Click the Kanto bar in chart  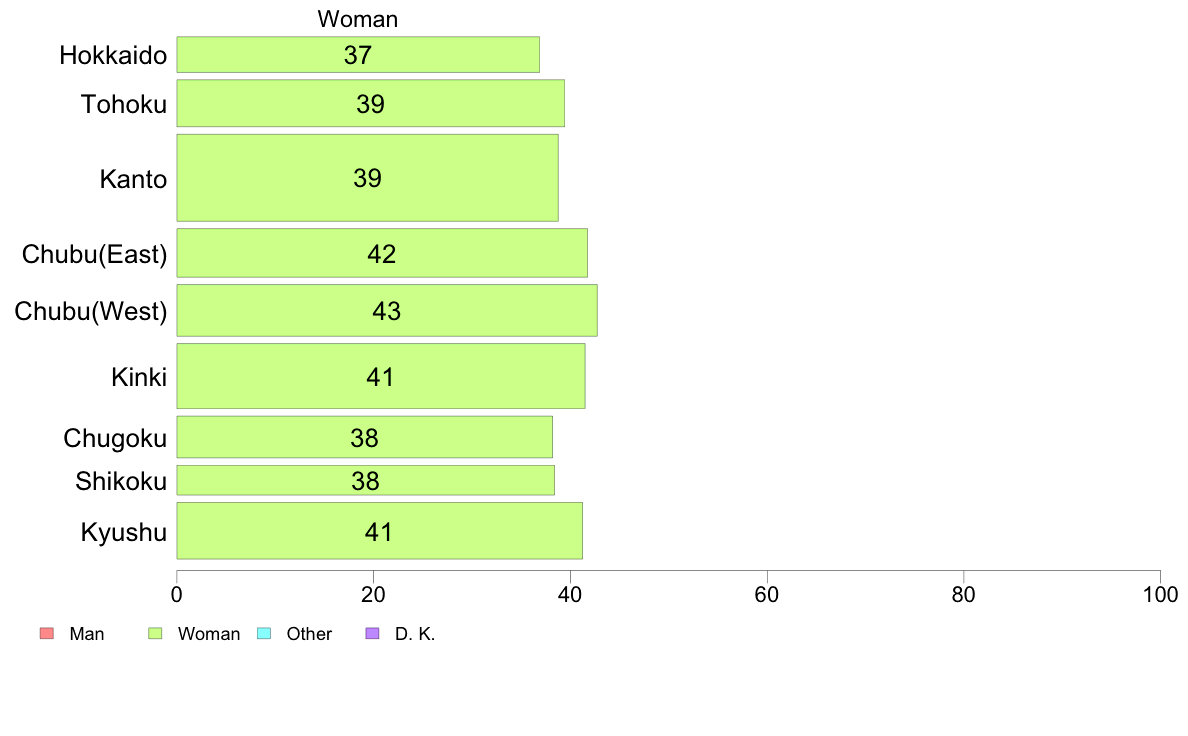(367, 178)
